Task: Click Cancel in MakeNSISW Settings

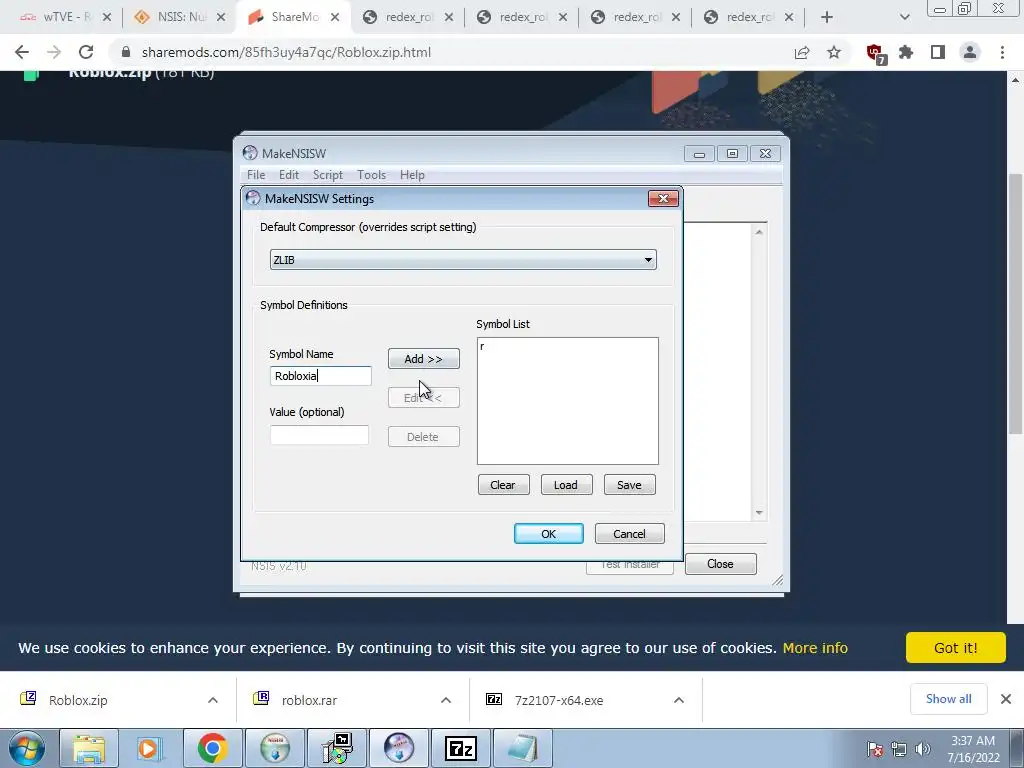Action: 629,534
